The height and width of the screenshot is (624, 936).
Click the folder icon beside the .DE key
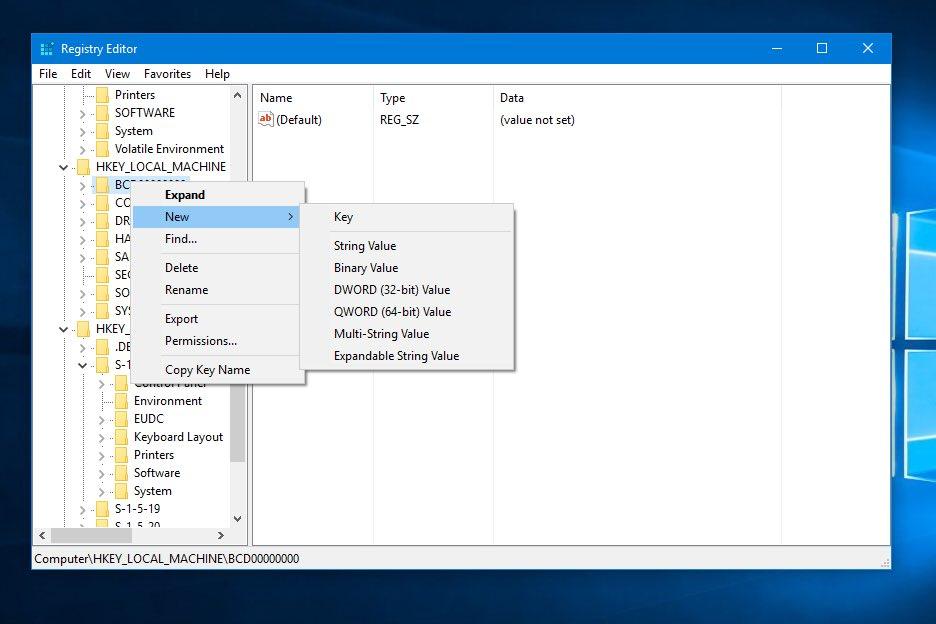[x=103, y=347]
